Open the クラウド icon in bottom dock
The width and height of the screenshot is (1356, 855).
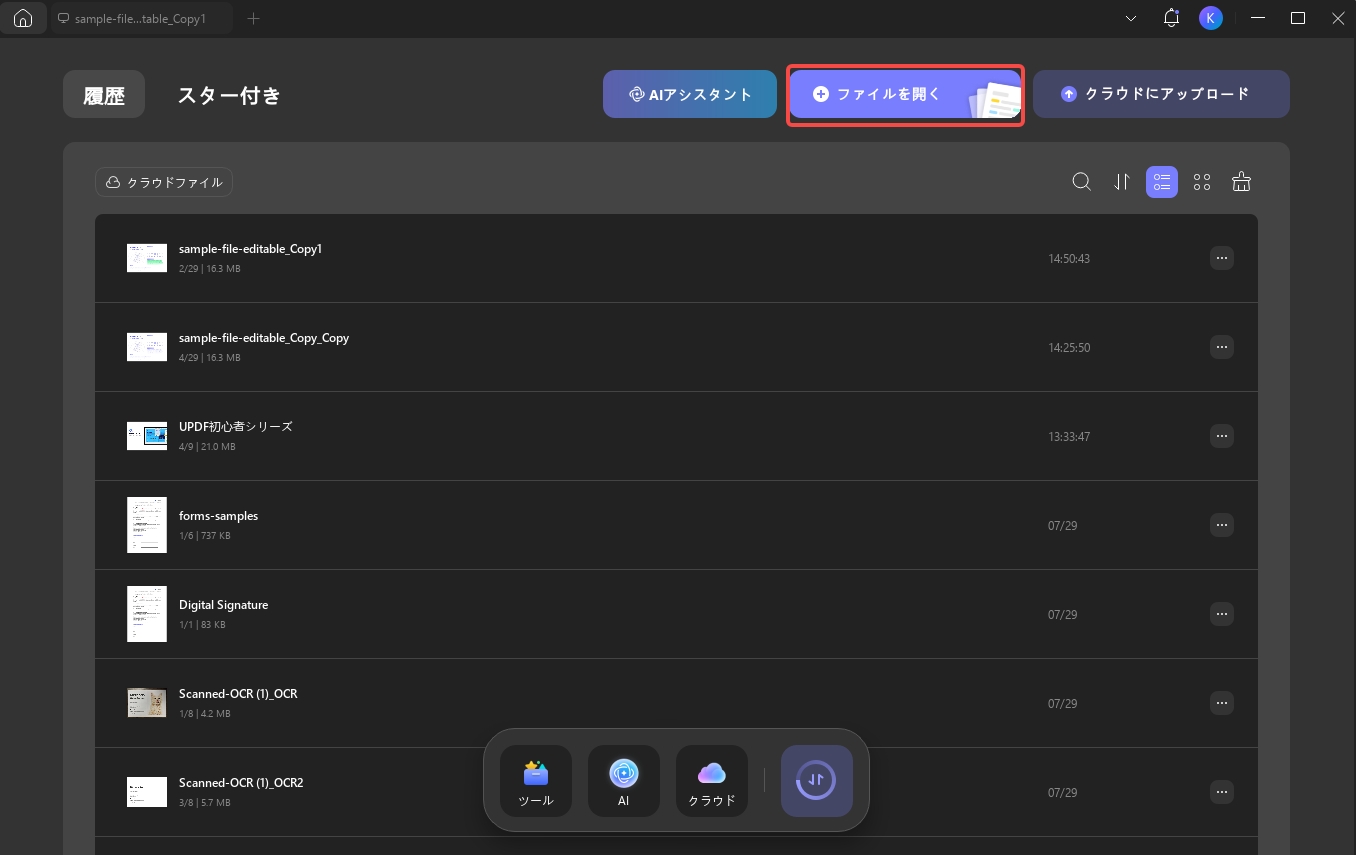pyautogui.click(x=712, y=781)
